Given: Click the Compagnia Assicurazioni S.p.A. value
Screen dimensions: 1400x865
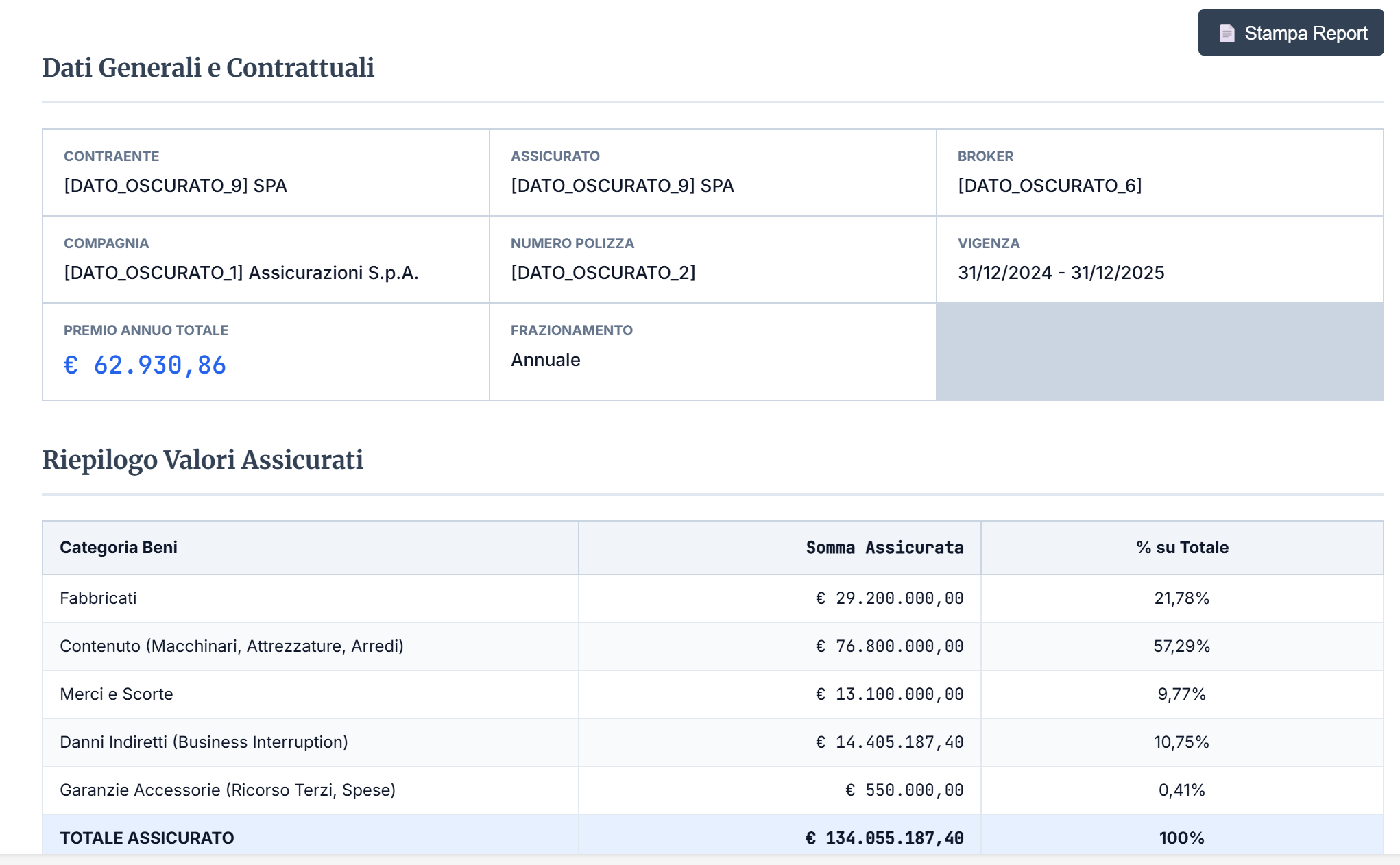Looking at the screenshot, I should tap(241, 273).
